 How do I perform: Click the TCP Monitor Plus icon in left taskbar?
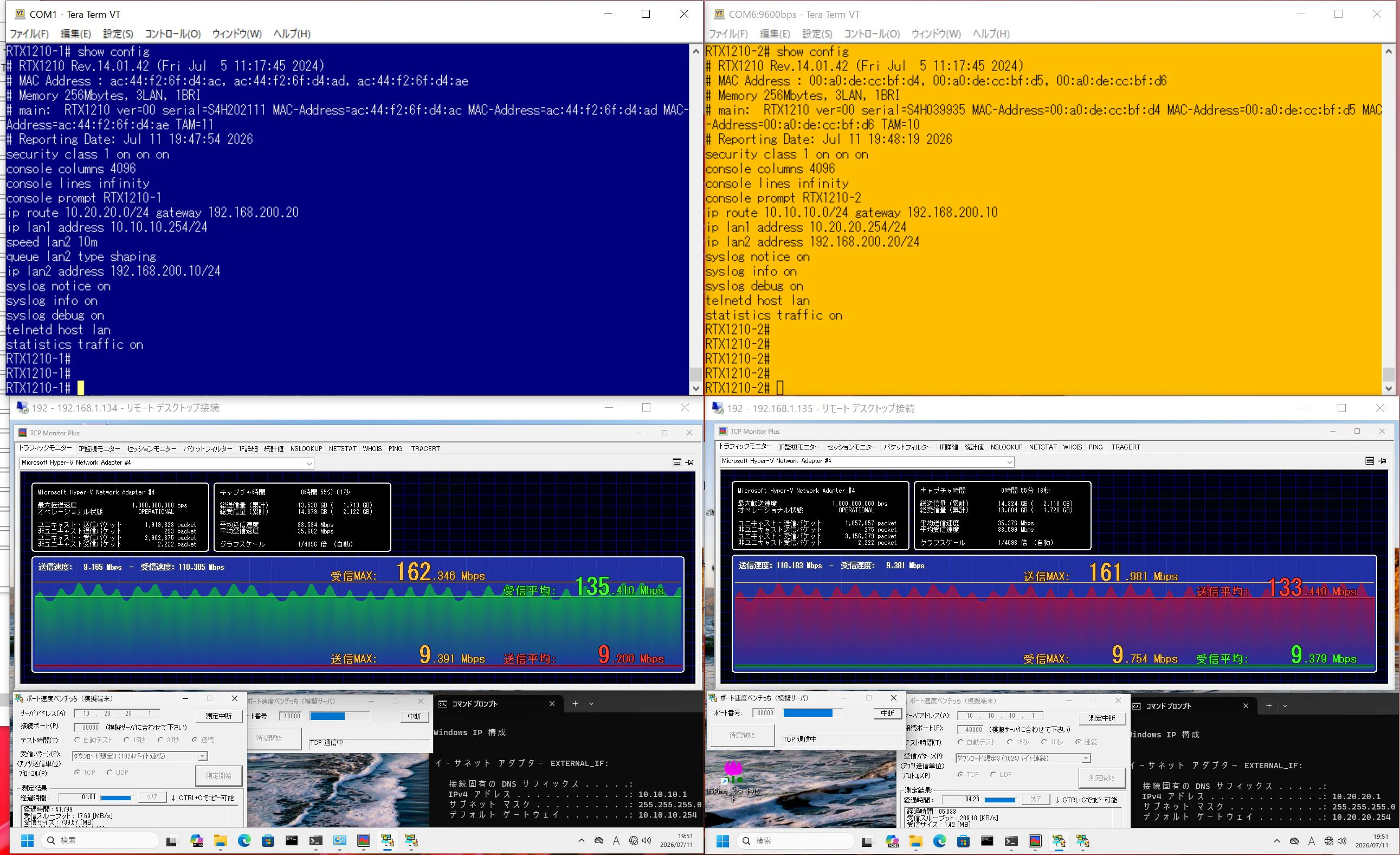point(364,840)
